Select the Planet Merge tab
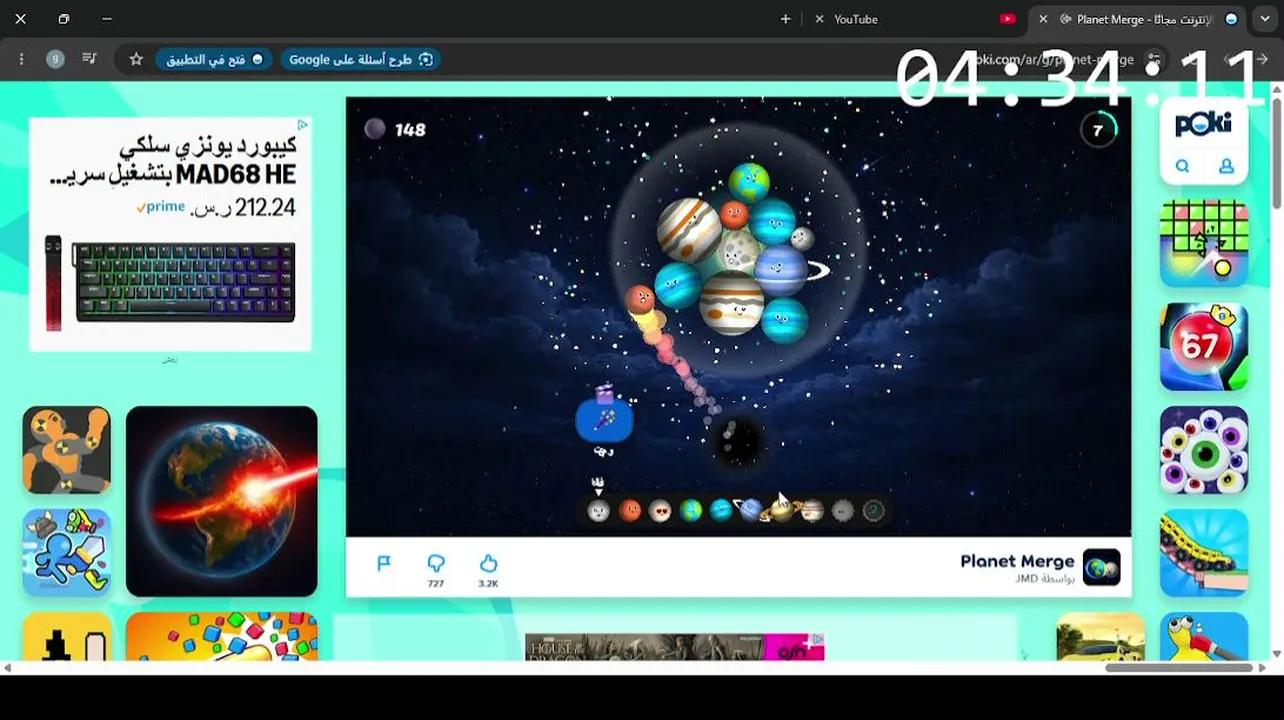The width and height of the screenshot is (1284, 720). (x=1140, y=19)
